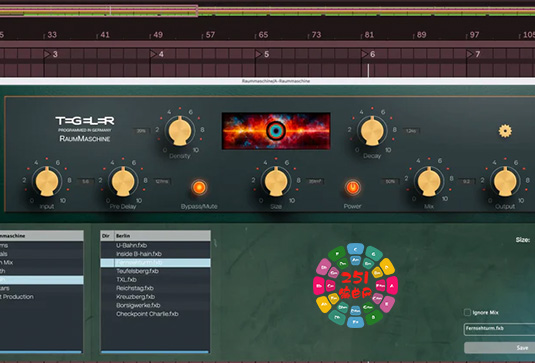The height and width of the screenshot is (363, 535).
Task: Enable the Ignore Mix checkbox
Action: [x=467, y=312]
